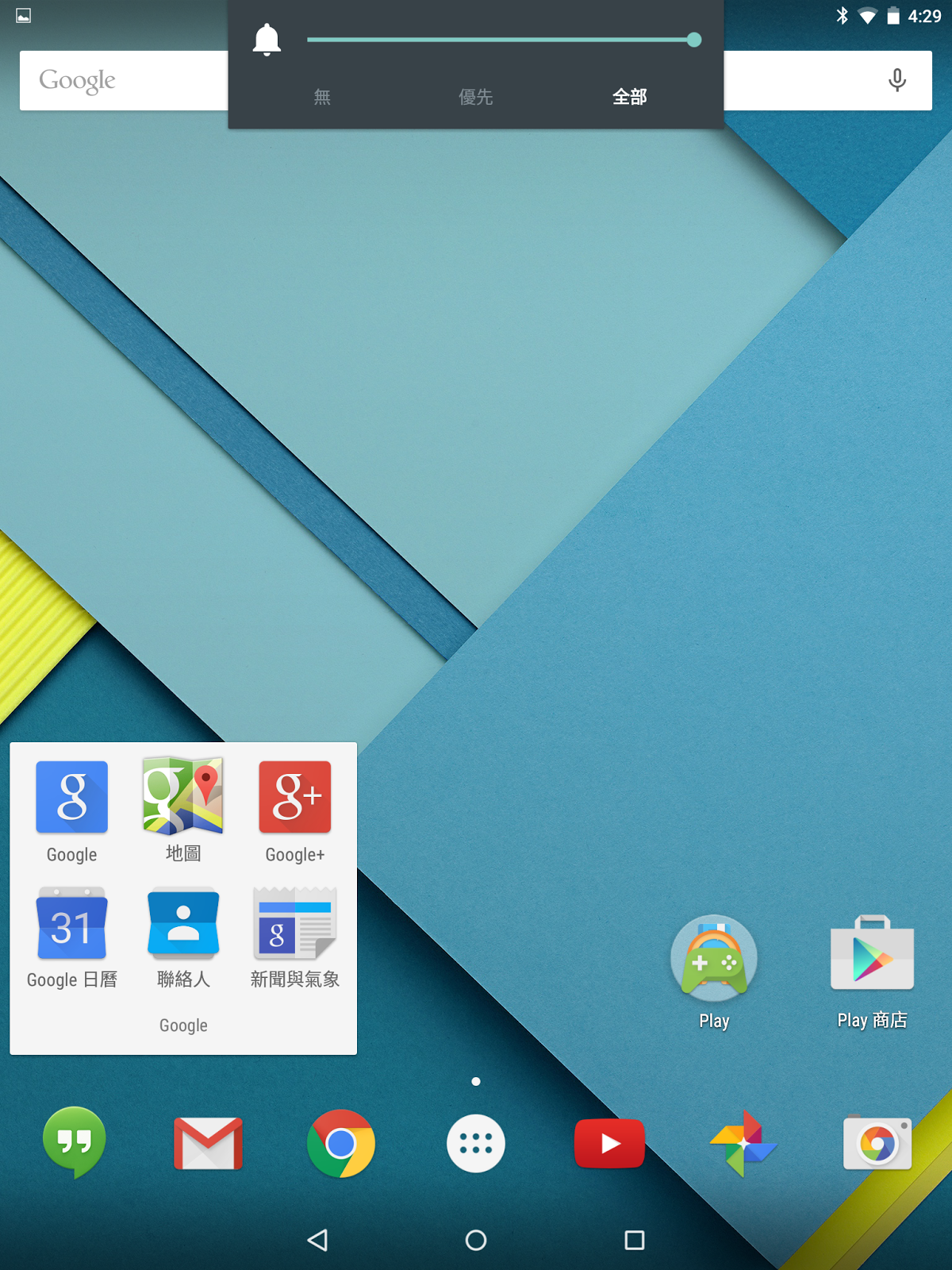Open the Camera app in dock
Image resolution: width=952 pixels, height=1270 pixels.
pyautogui.click(x=877, y=1143)
